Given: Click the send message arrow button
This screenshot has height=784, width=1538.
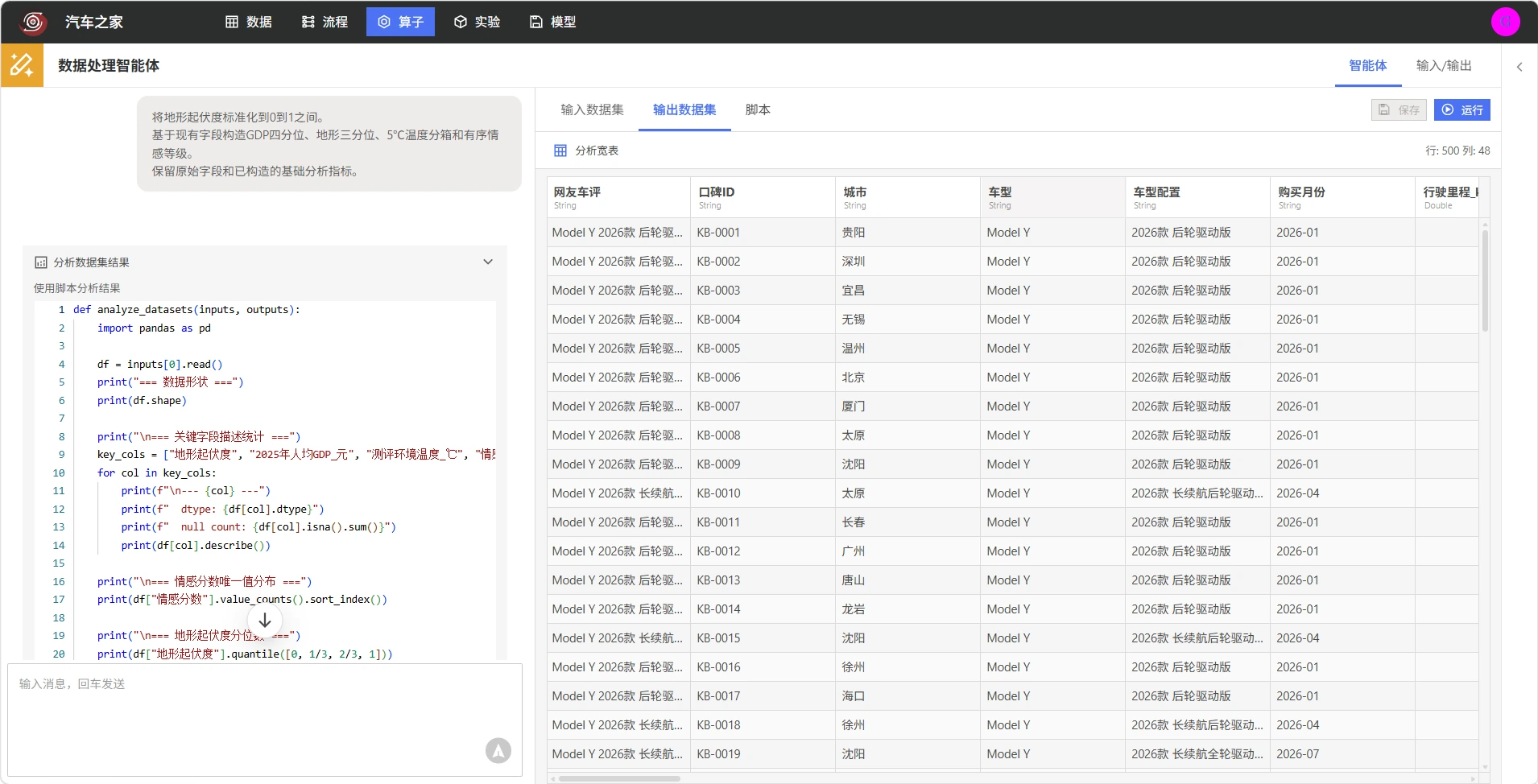Looking at the screenshot, I should click(498, 751).
